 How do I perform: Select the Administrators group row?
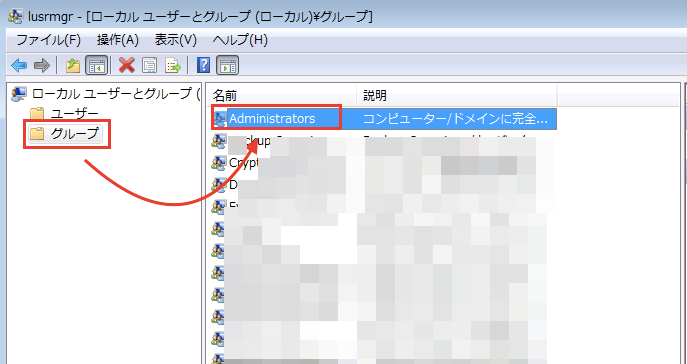click(384, 119)
